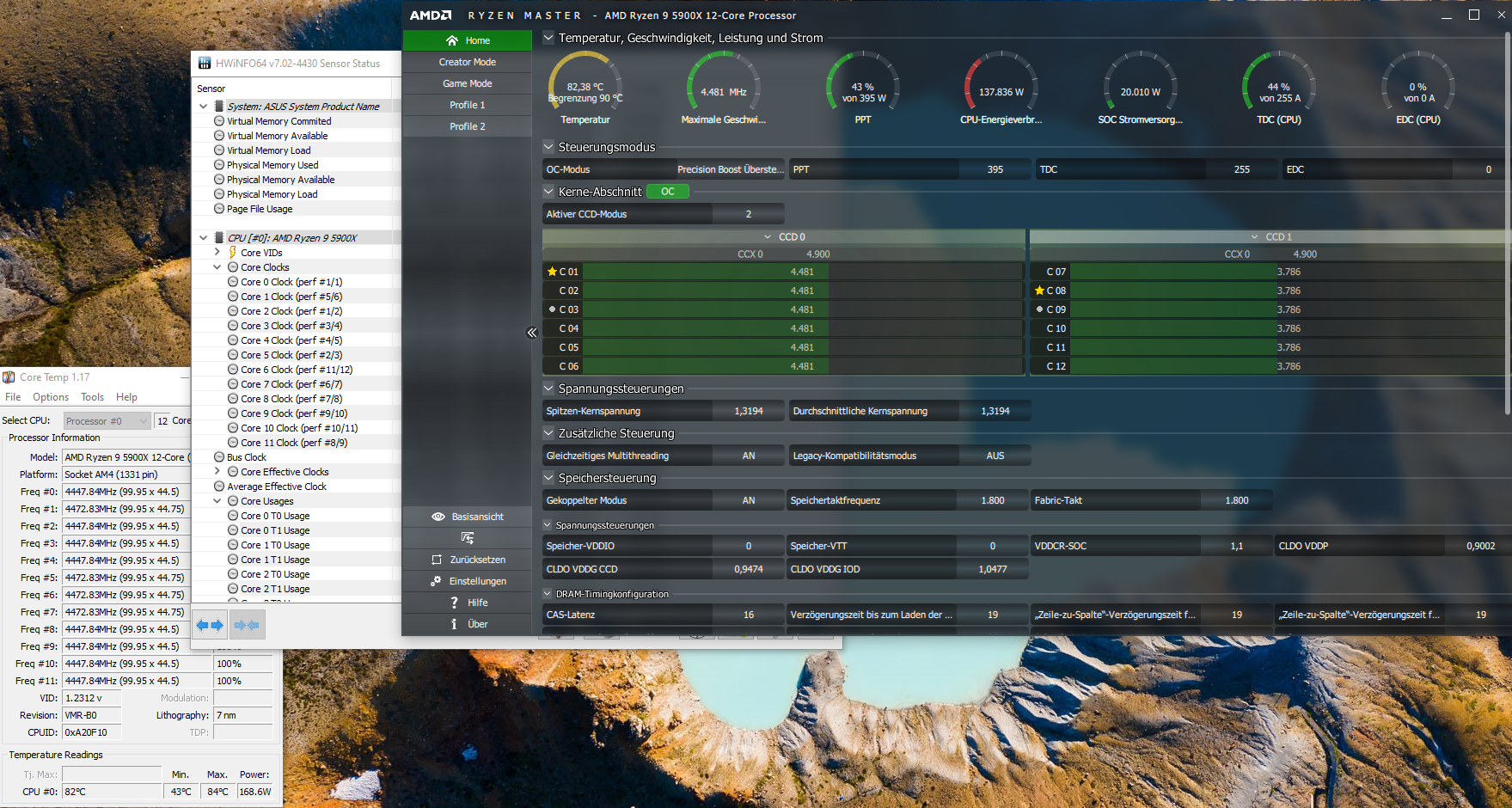Select Profile 2 in Ryzen Master sidebar
1512x808 pixels.
[x=468, y=126]
